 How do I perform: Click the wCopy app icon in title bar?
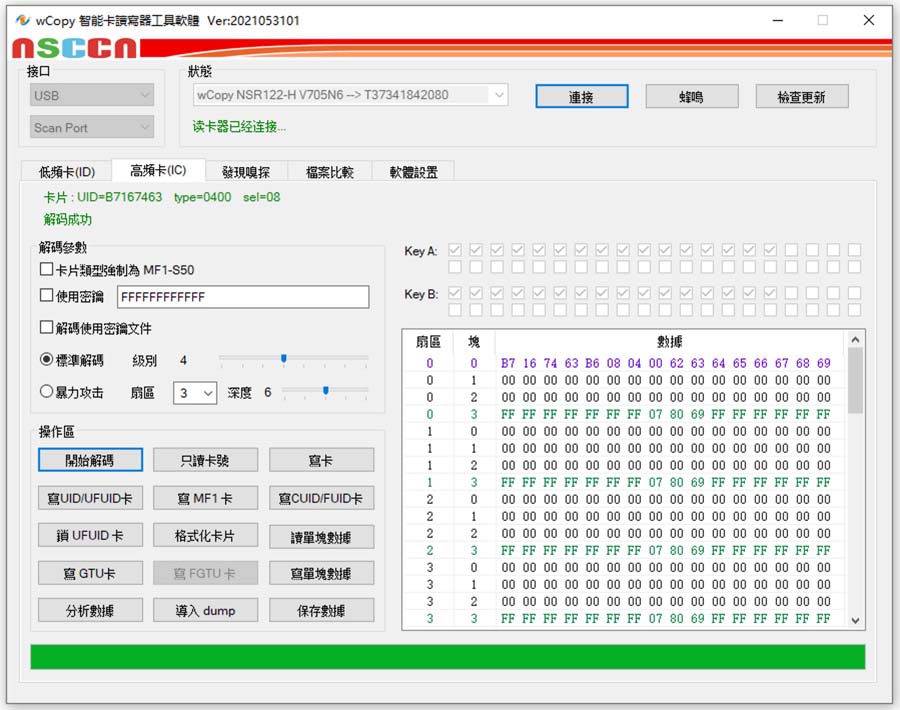[22, 20]
